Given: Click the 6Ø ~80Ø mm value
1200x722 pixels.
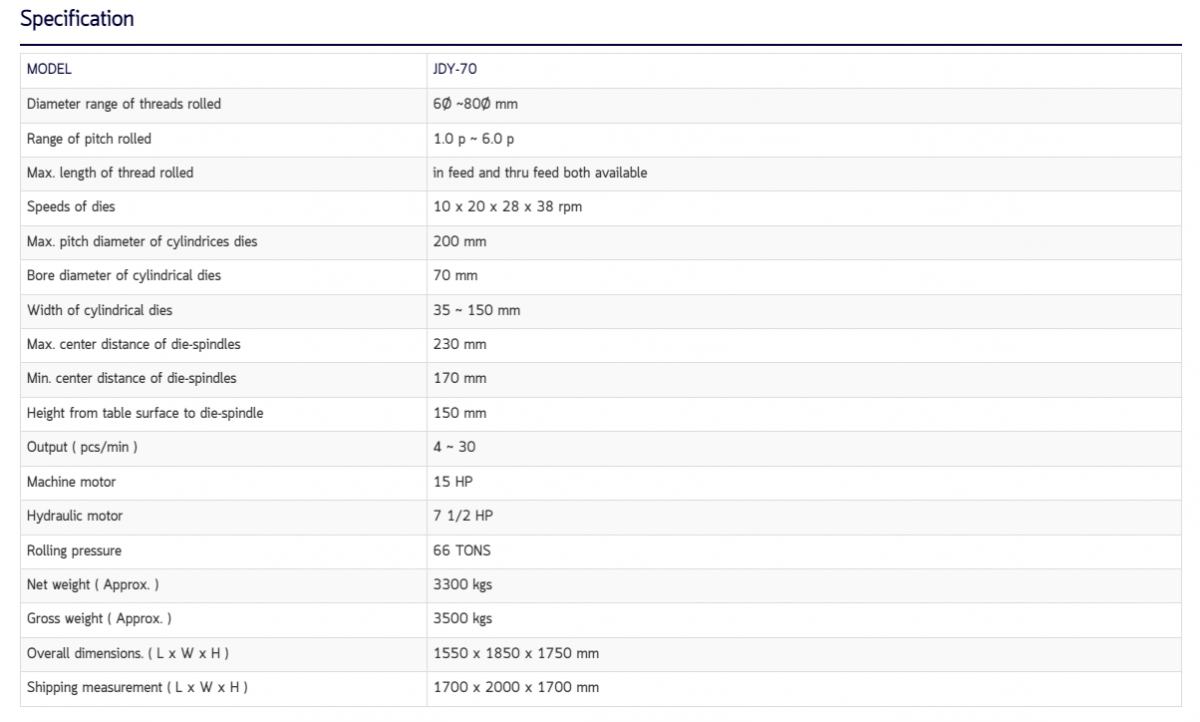Looking at the screenshot, I should (475, 104).
